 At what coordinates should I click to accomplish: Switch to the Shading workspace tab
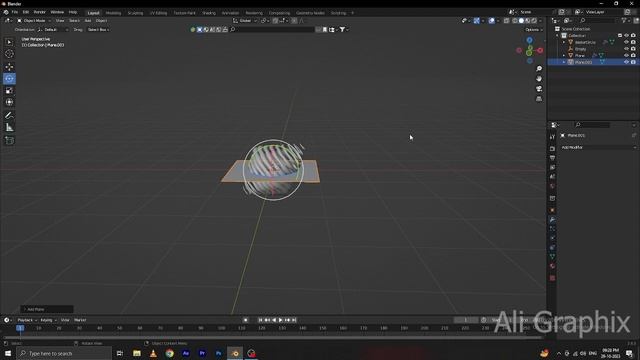[209, 13]
